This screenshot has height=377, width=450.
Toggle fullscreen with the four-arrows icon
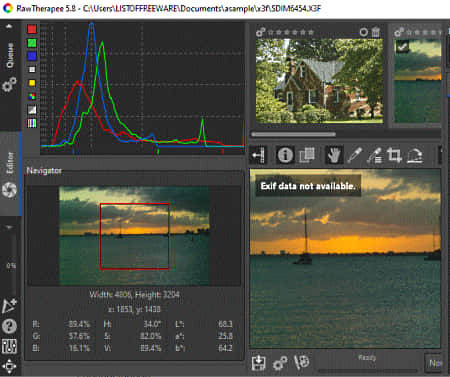pyautogui.click(x=9, y=367)
